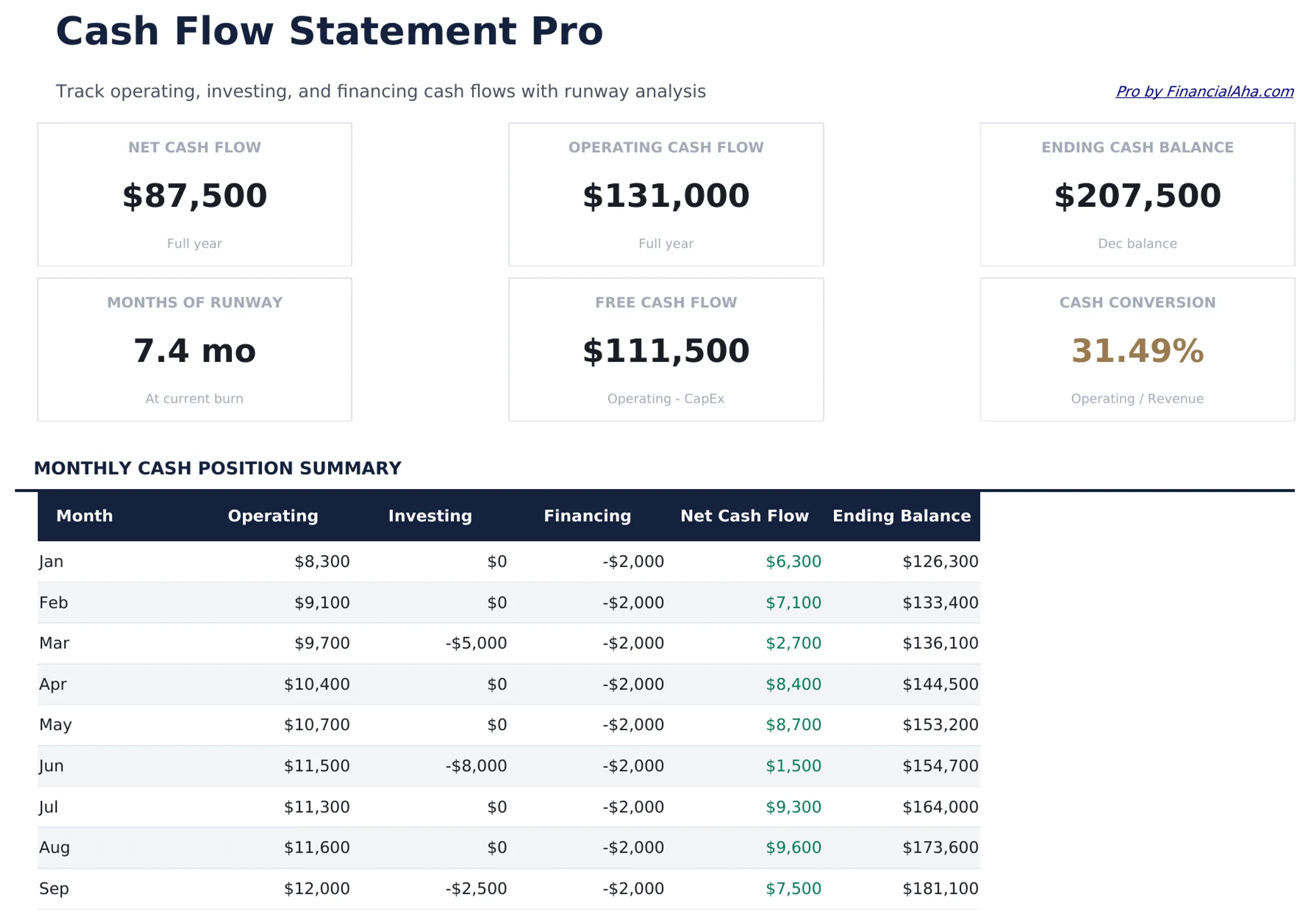The image size is (1310, 924).
Task: Sort by the Financing column header
Action: tap(587, 515)
